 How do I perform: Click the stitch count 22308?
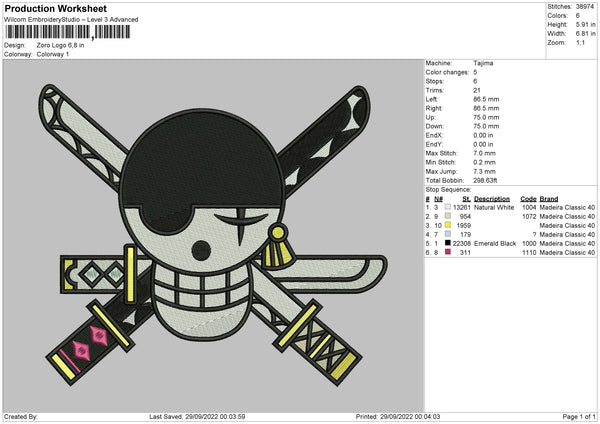click(x=462, y=243)
